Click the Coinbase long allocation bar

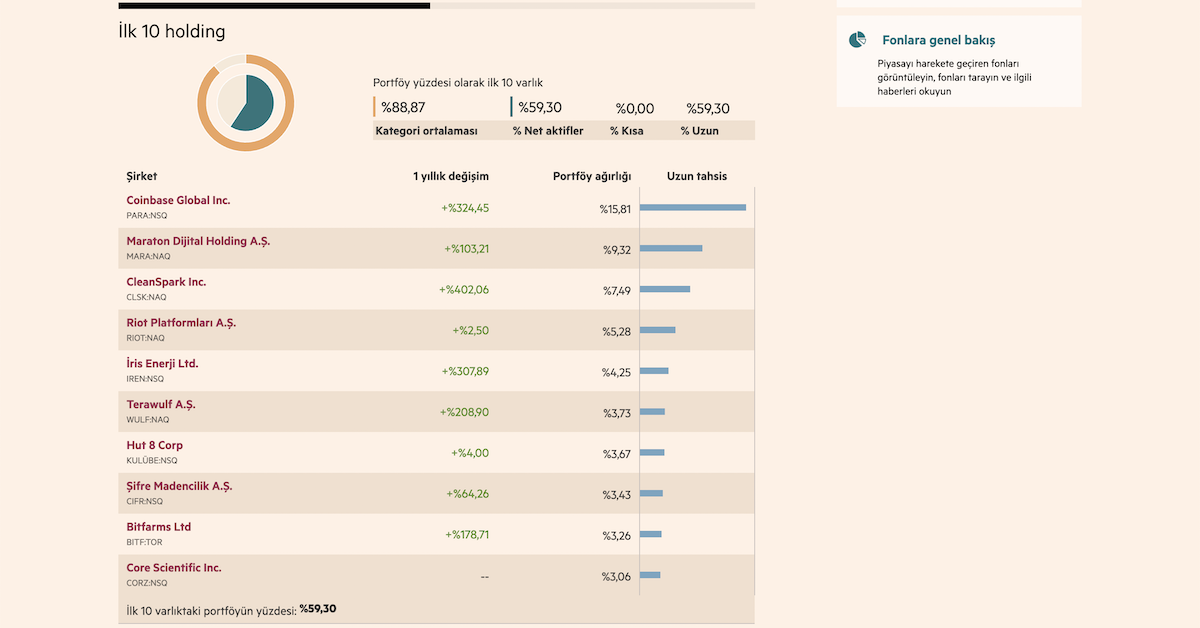[692, 208]
